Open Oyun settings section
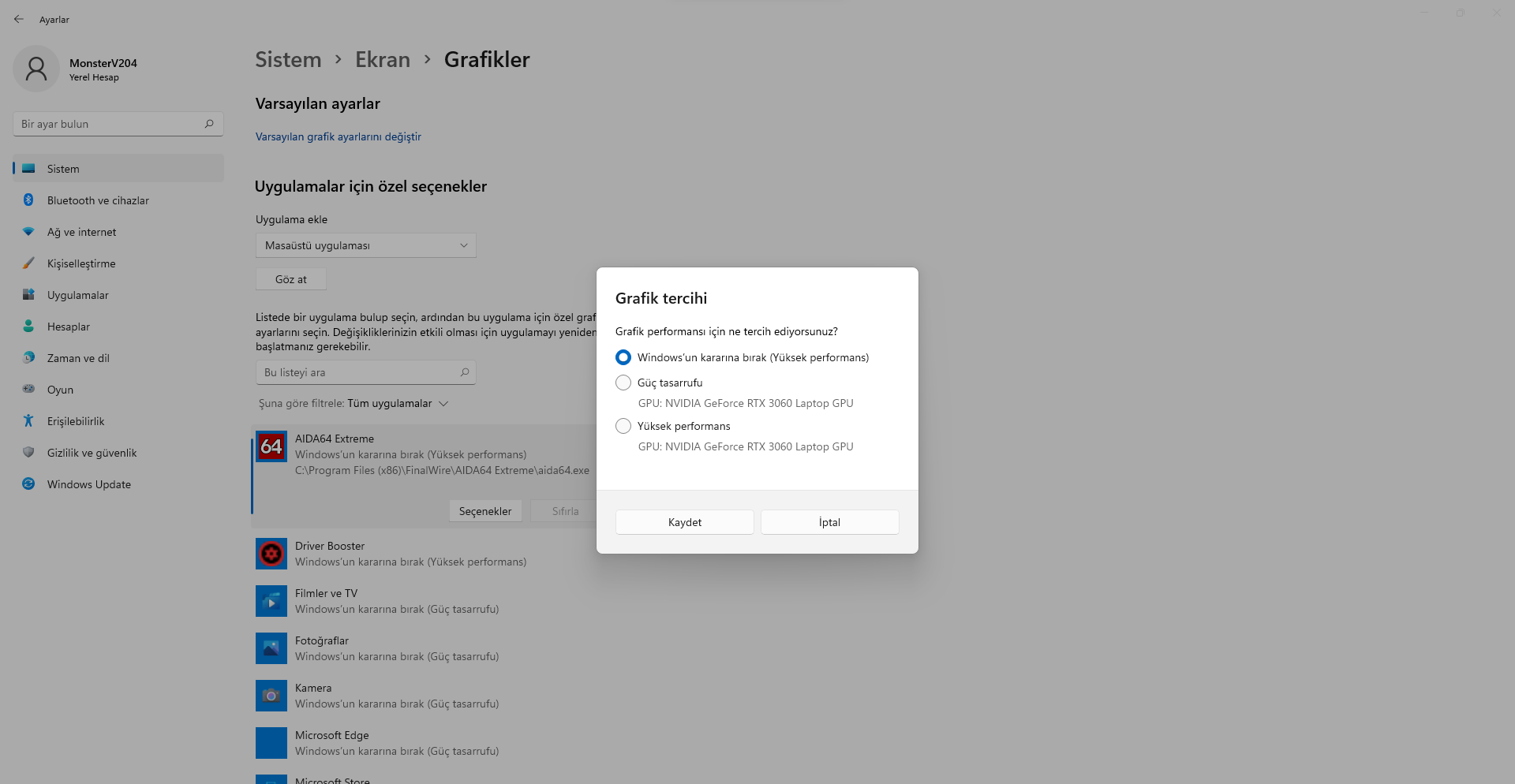1515x784 pixels. (118, 390)
